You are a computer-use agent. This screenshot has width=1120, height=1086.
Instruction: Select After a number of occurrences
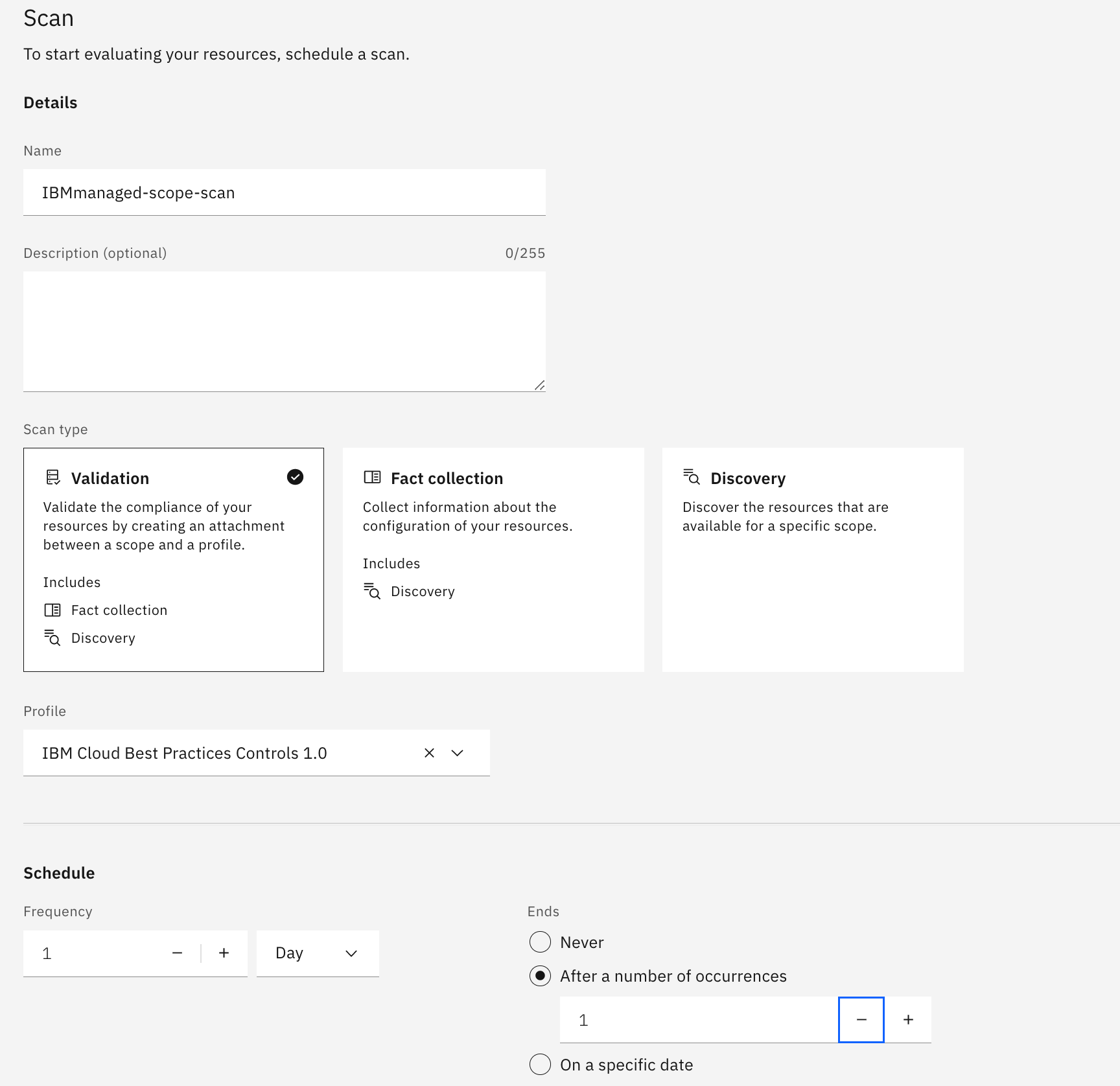540,976
